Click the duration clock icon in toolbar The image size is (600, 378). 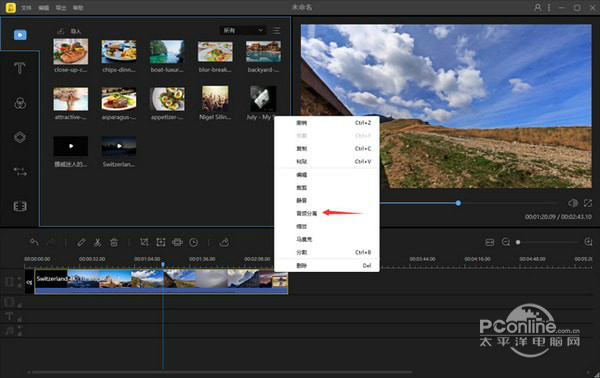[x=194, y=242]
